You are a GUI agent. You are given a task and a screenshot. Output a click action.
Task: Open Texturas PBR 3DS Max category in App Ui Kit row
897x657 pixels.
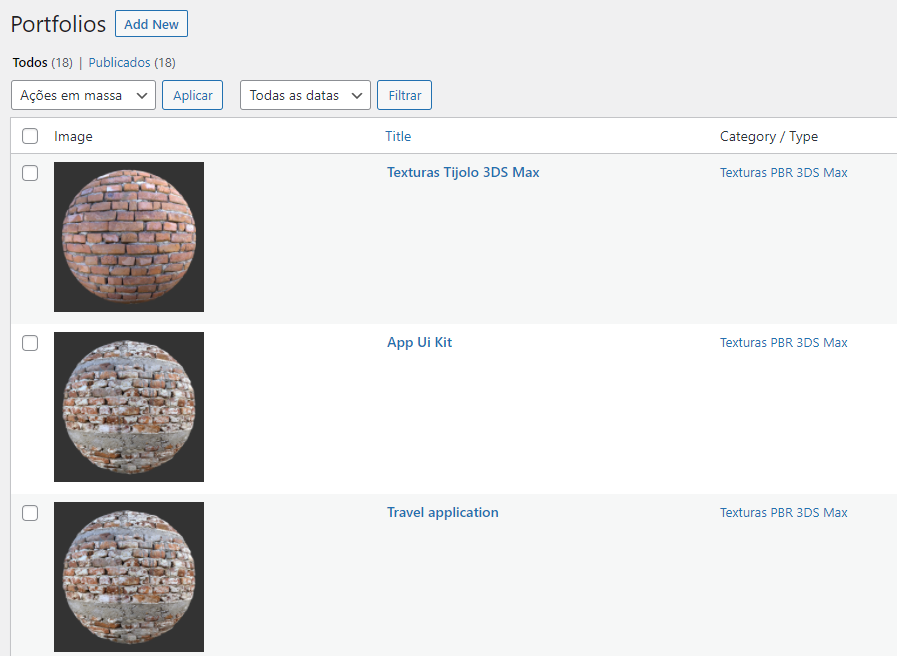(x=784, y=343)
